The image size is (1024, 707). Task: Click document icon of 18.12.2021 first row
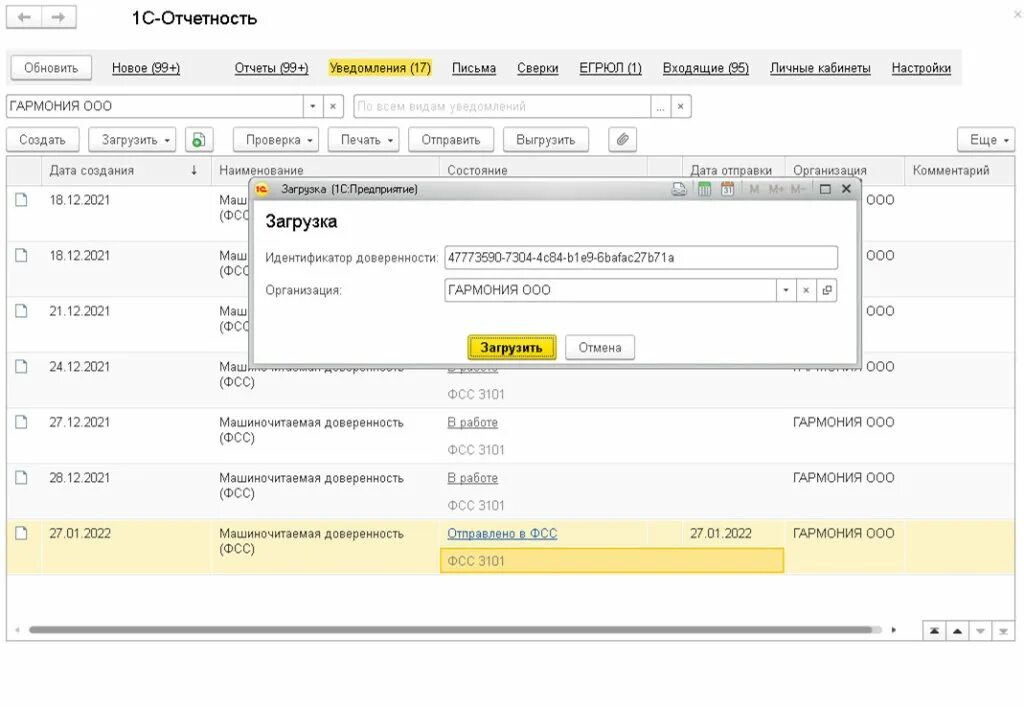pos(22,200)
